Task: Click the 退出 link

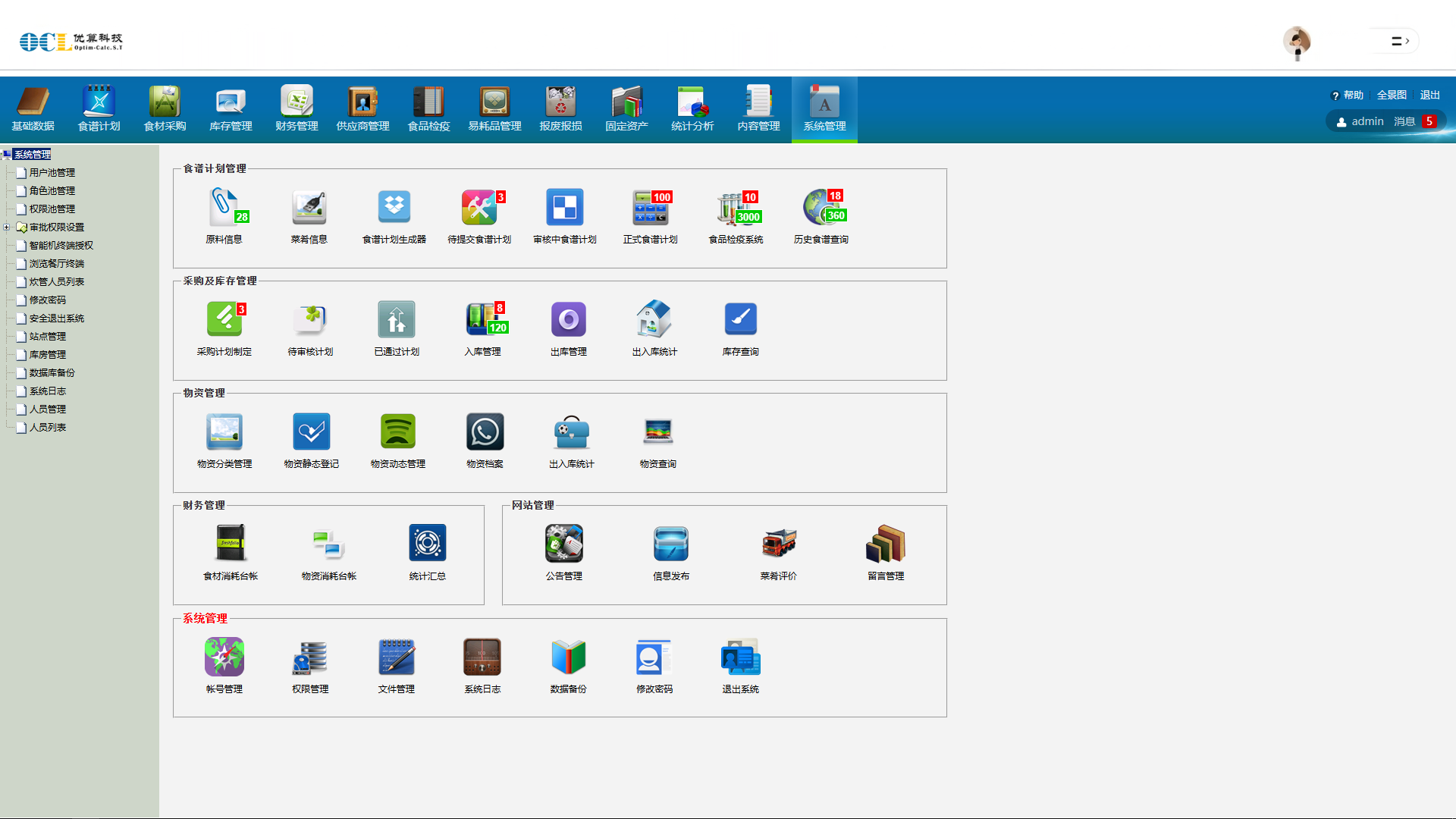Action: (x=1429, y=95)
